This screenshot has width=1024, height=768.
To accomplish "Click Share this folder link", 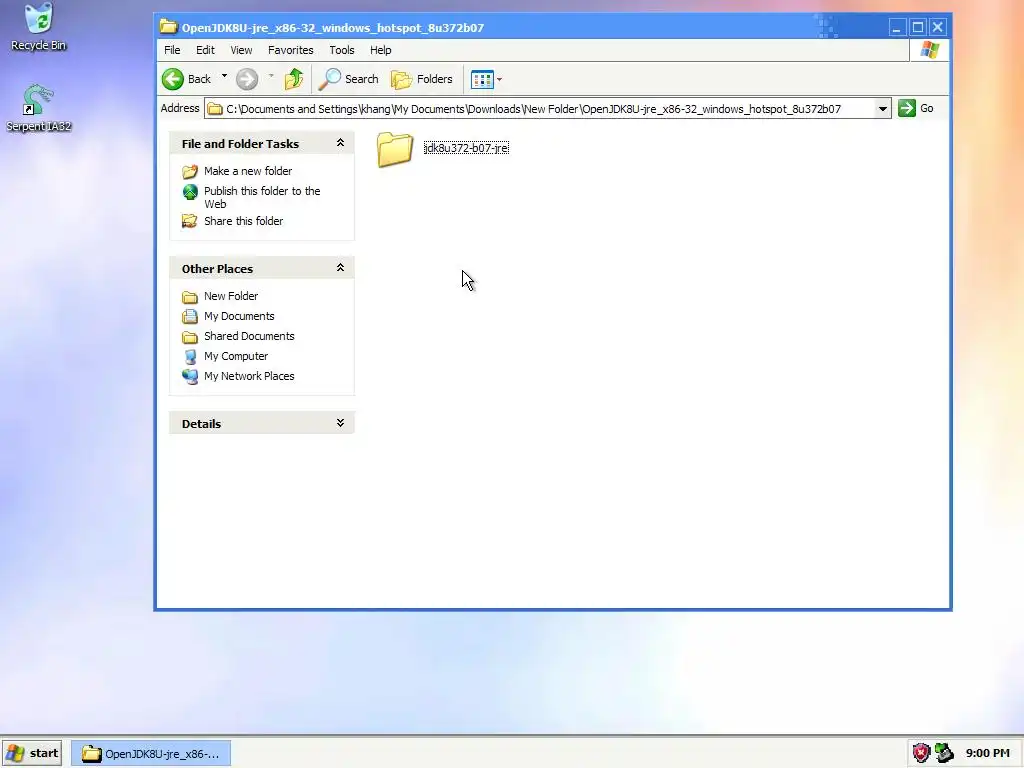I will (244, 221).
